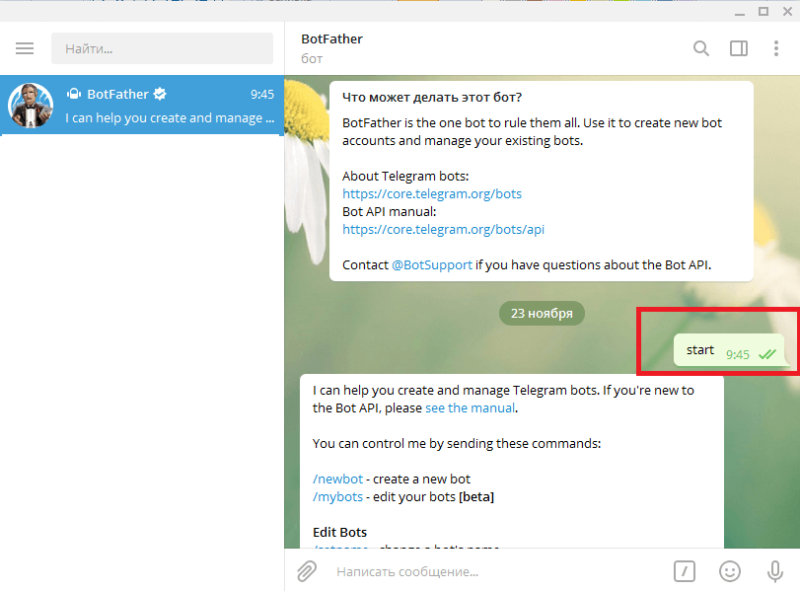Open BotFather profile from chat header title
Image resolution: width=800 pixels, height=591 pixels.
click(x=332, y=39)
